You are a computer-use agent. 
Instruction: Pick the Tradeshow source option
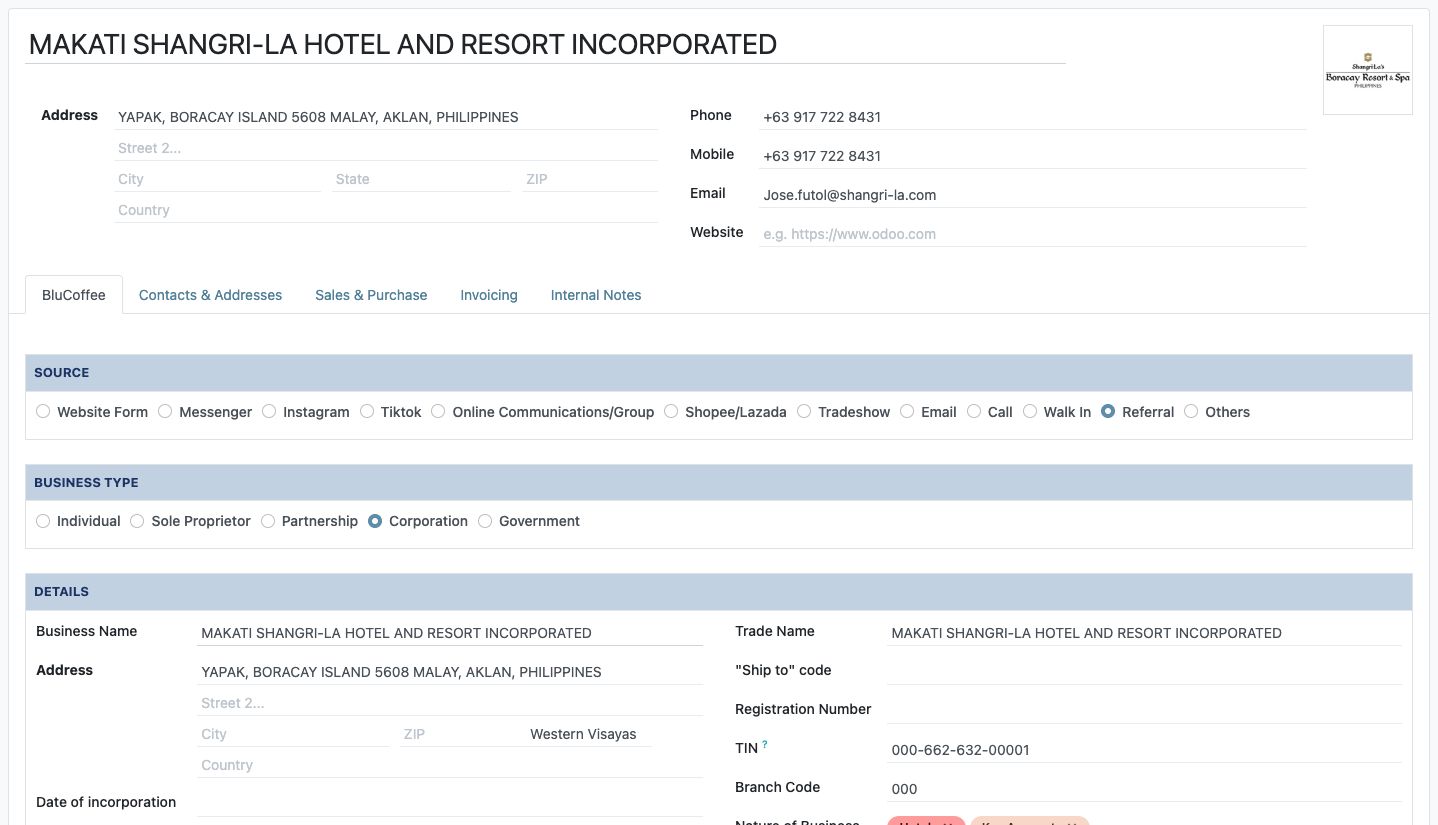804,411
